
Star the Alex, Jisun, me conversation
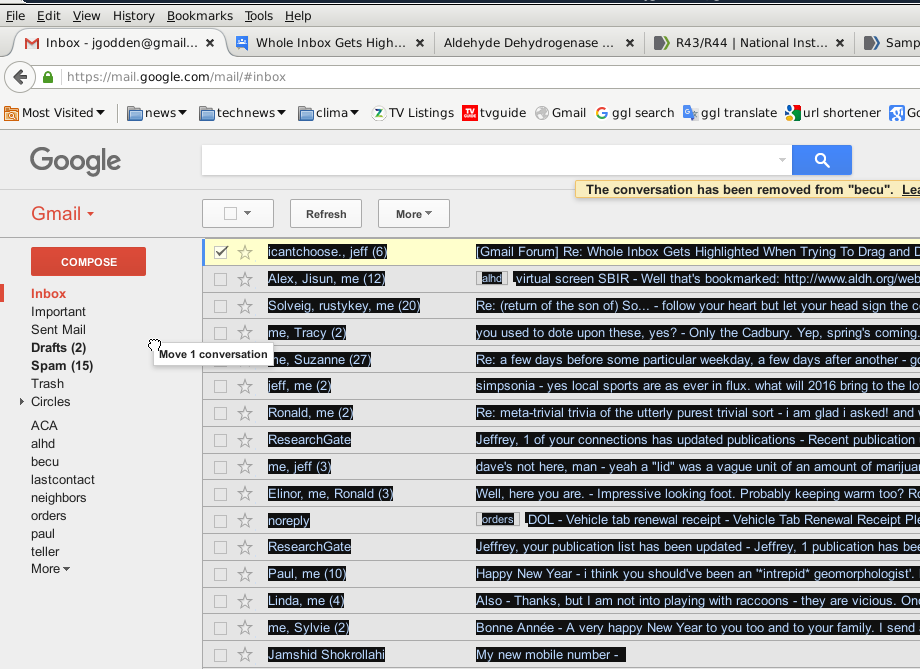point(245,279)
